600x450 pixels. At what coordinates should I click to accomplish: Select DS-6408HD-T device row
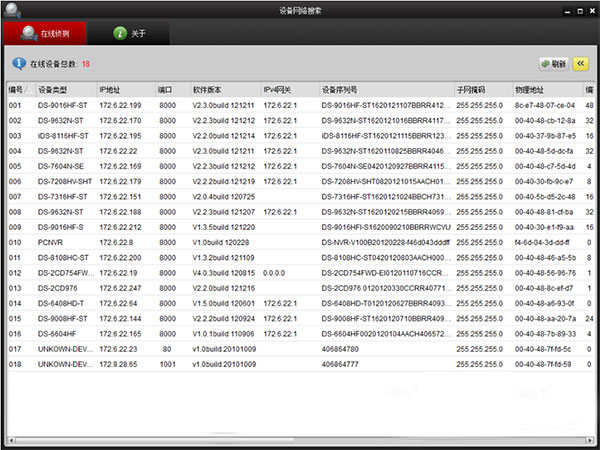click(300, 303)
